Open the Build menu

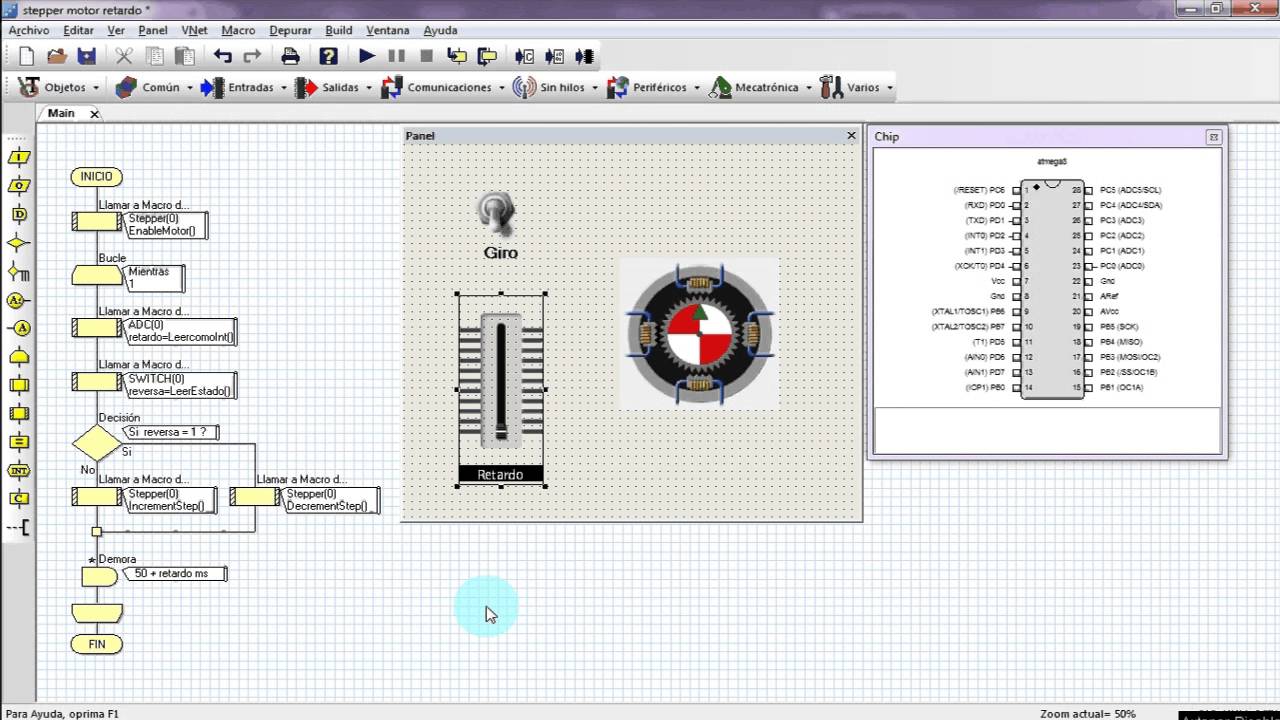339,31
